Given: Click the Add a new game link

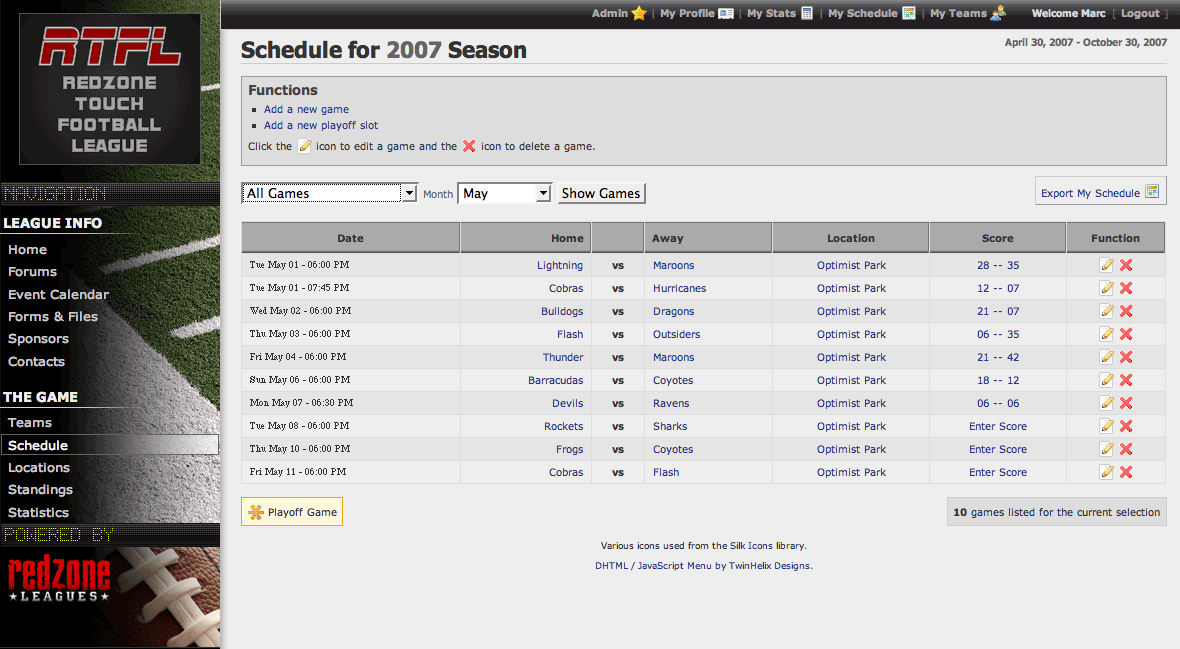Looking at the screenshot, I should pos(306,110).
